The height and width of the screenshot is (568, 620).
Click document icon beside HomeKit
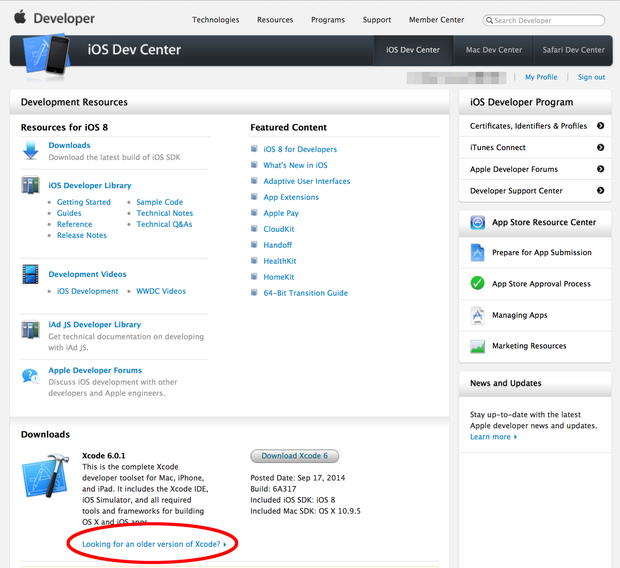pyautogui.click(x=254, y=276)
